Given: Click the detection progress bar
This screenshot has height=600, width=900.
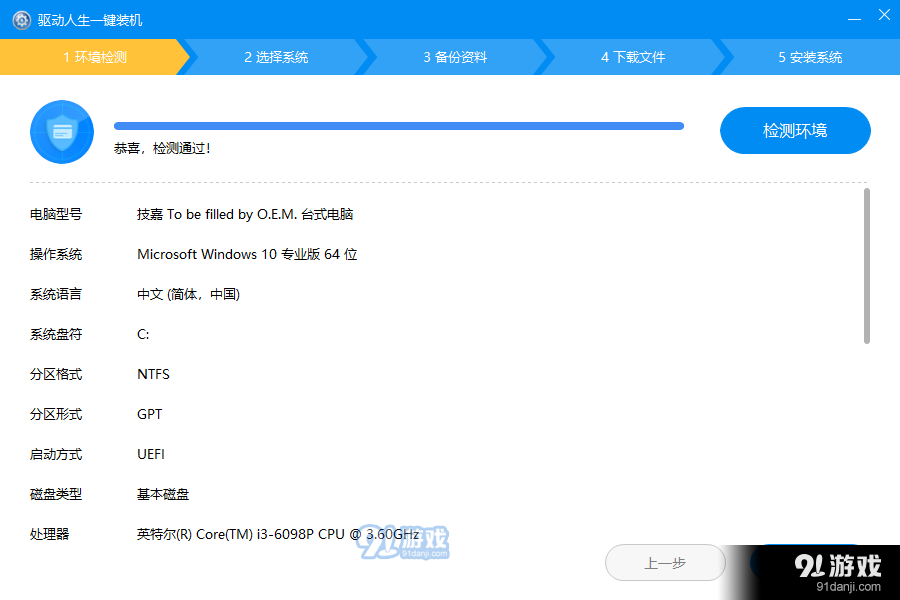Looking at the screenshot, I should [399, 126].
